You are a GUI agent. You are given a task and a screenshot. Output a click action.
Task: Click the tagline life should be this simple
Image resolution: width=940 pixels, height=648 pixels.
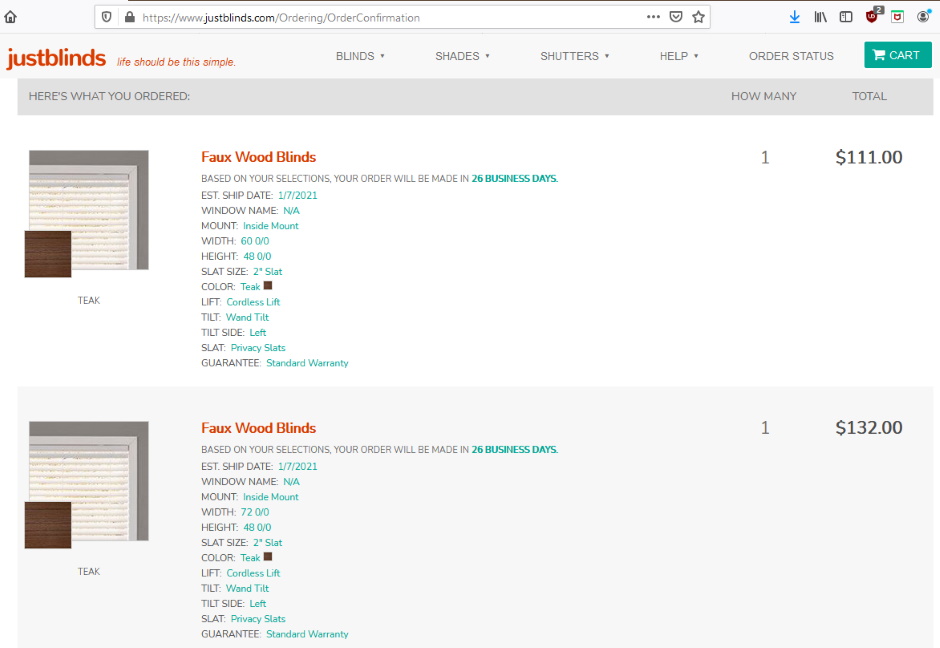[176, 62]
